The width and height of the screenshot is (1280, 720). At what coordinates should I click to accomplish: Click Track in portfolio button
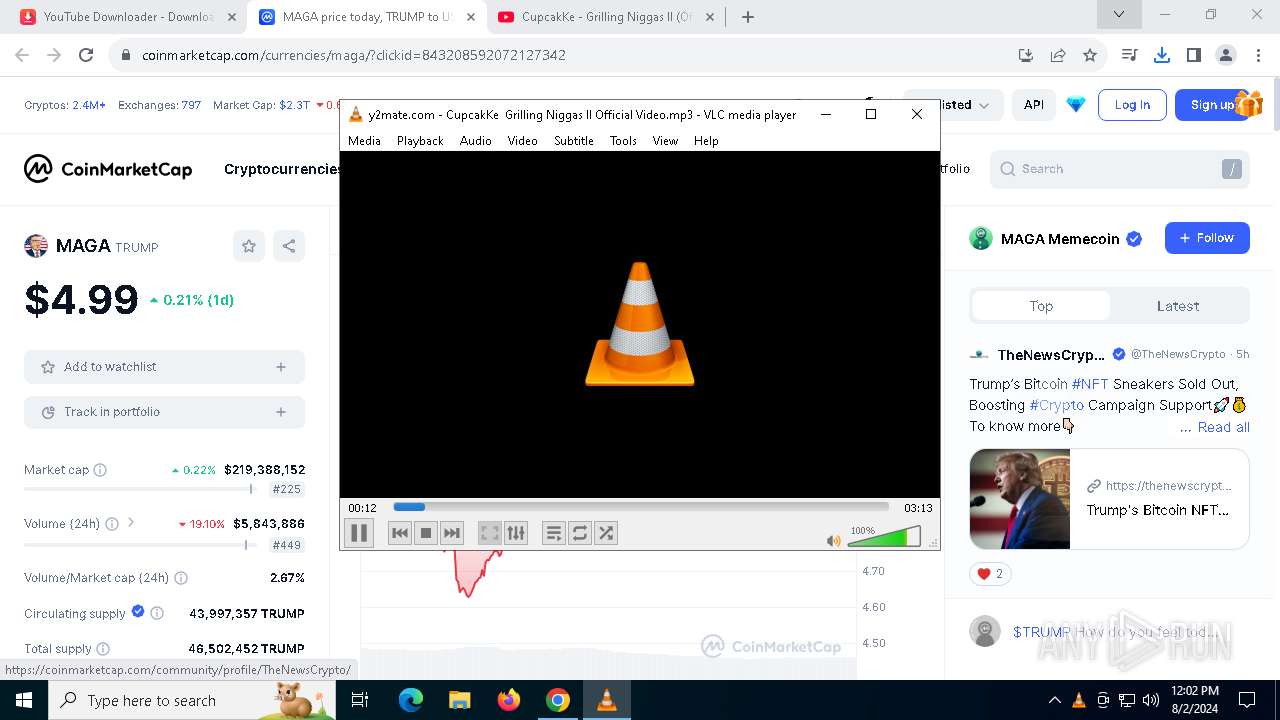164,412
